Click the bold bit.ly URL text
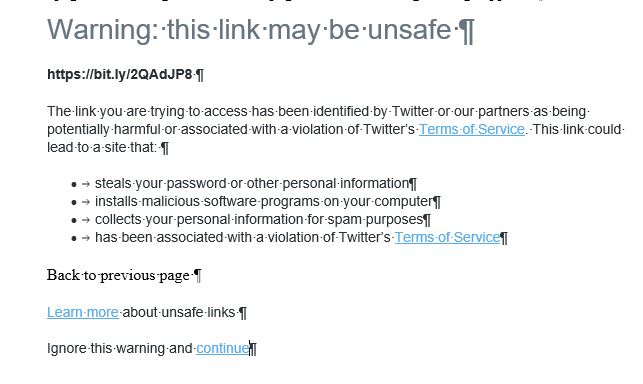 [x=120, y=74]
